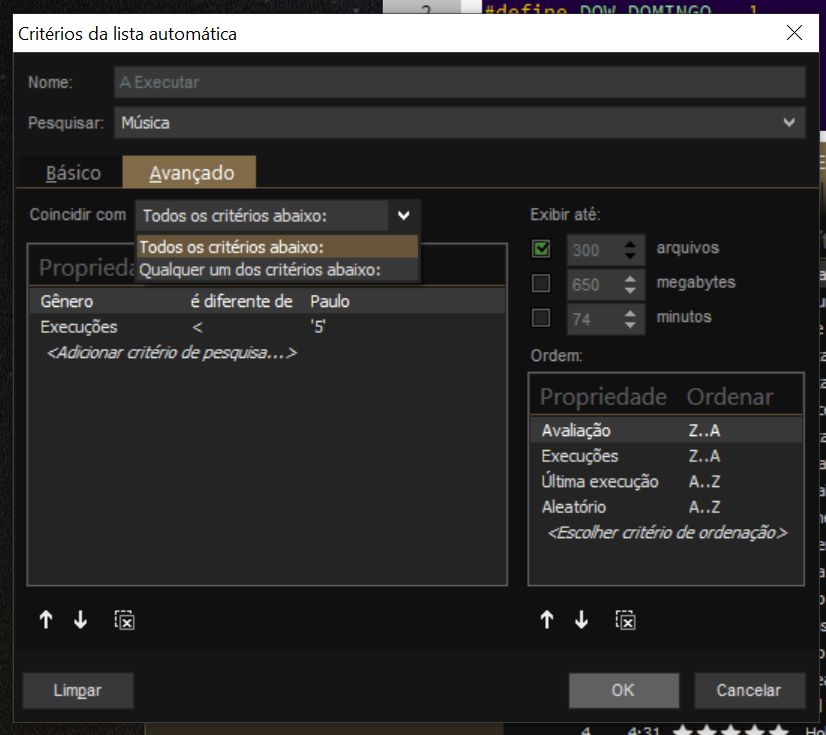Move search criterion down in criteria list

click(x=81, y=620)
